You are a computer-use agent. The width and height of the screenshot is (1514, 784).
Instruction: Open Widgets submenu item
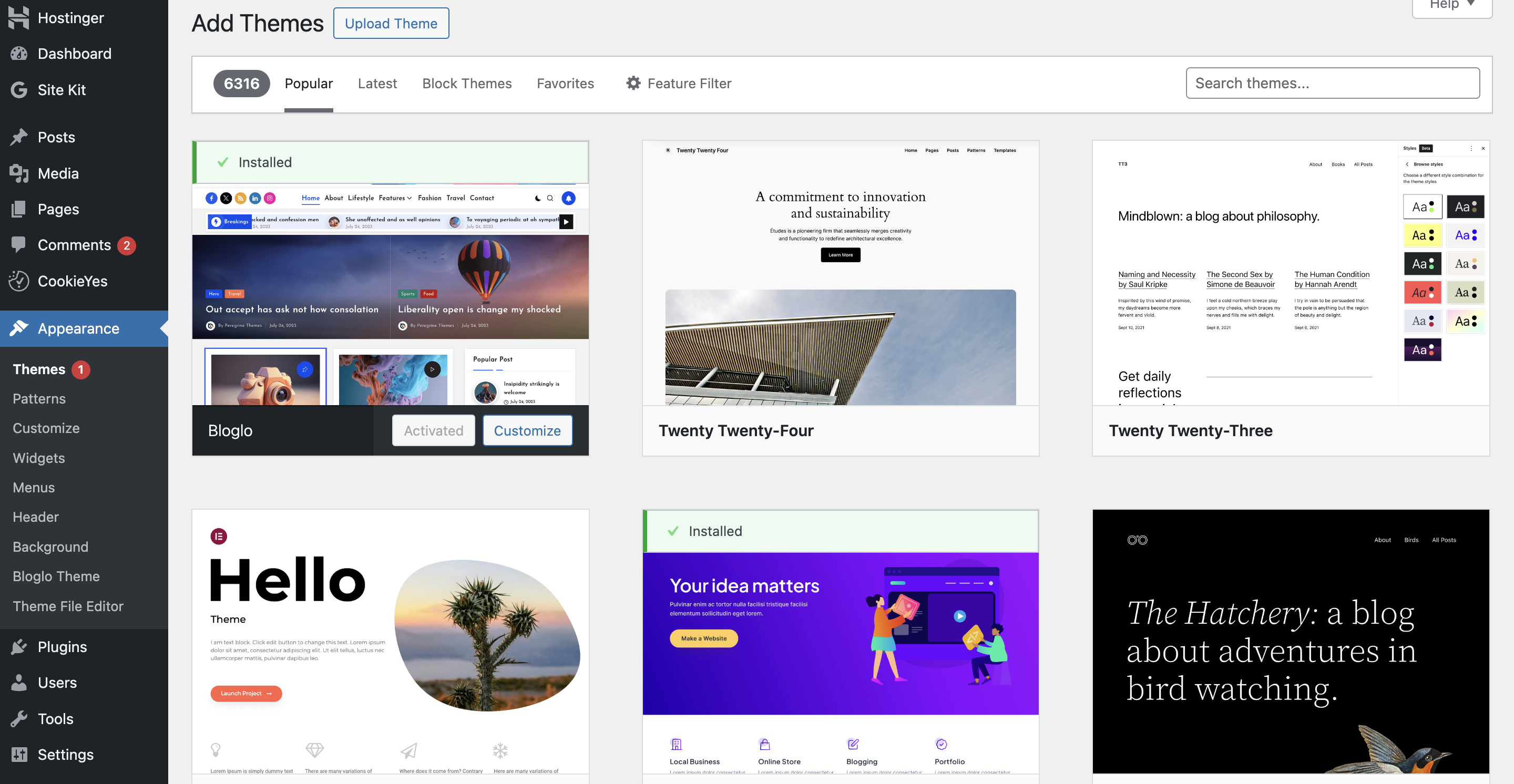point(39,458)
